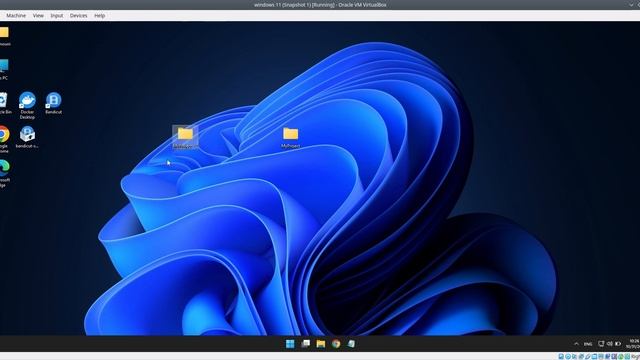Image resolution: width=640 pixels, height=360 pixels.
Task: Click the ENG language indicator
Action: [x=588, y=344]
